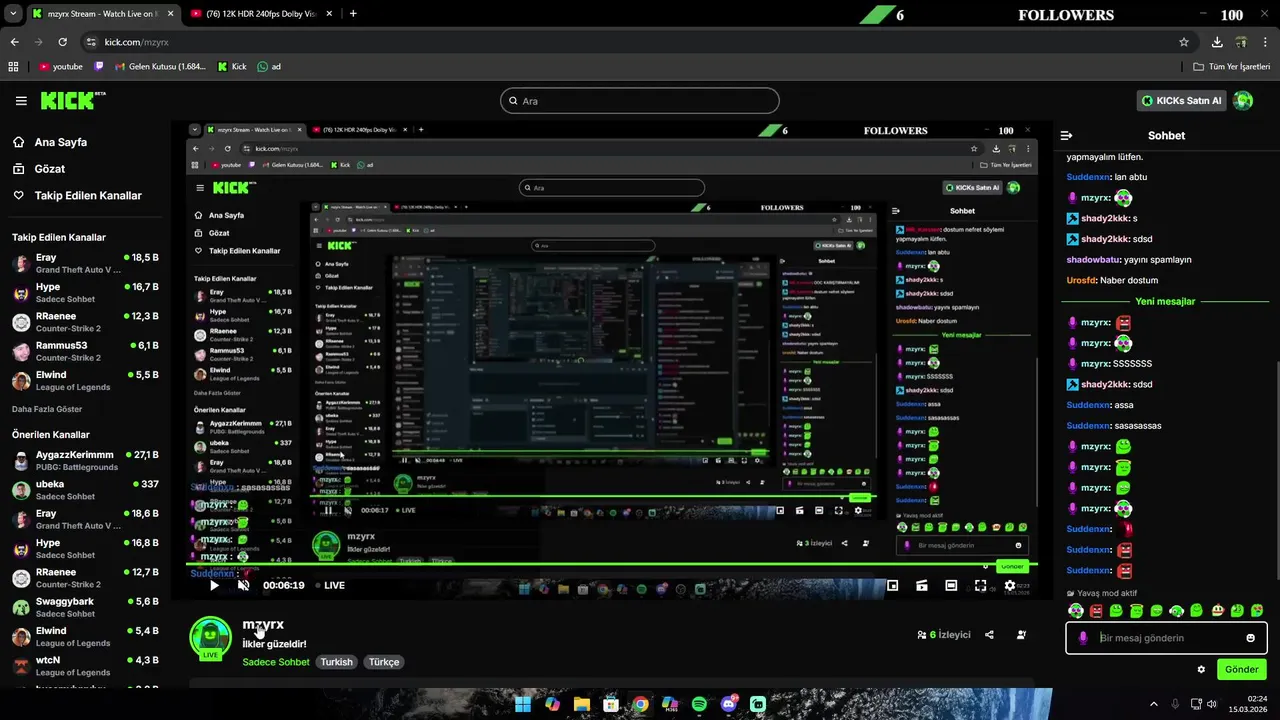Click the KICK logo
Image resolution: width=1280 pixels, height=720 pixels.
tap(72, 100)
